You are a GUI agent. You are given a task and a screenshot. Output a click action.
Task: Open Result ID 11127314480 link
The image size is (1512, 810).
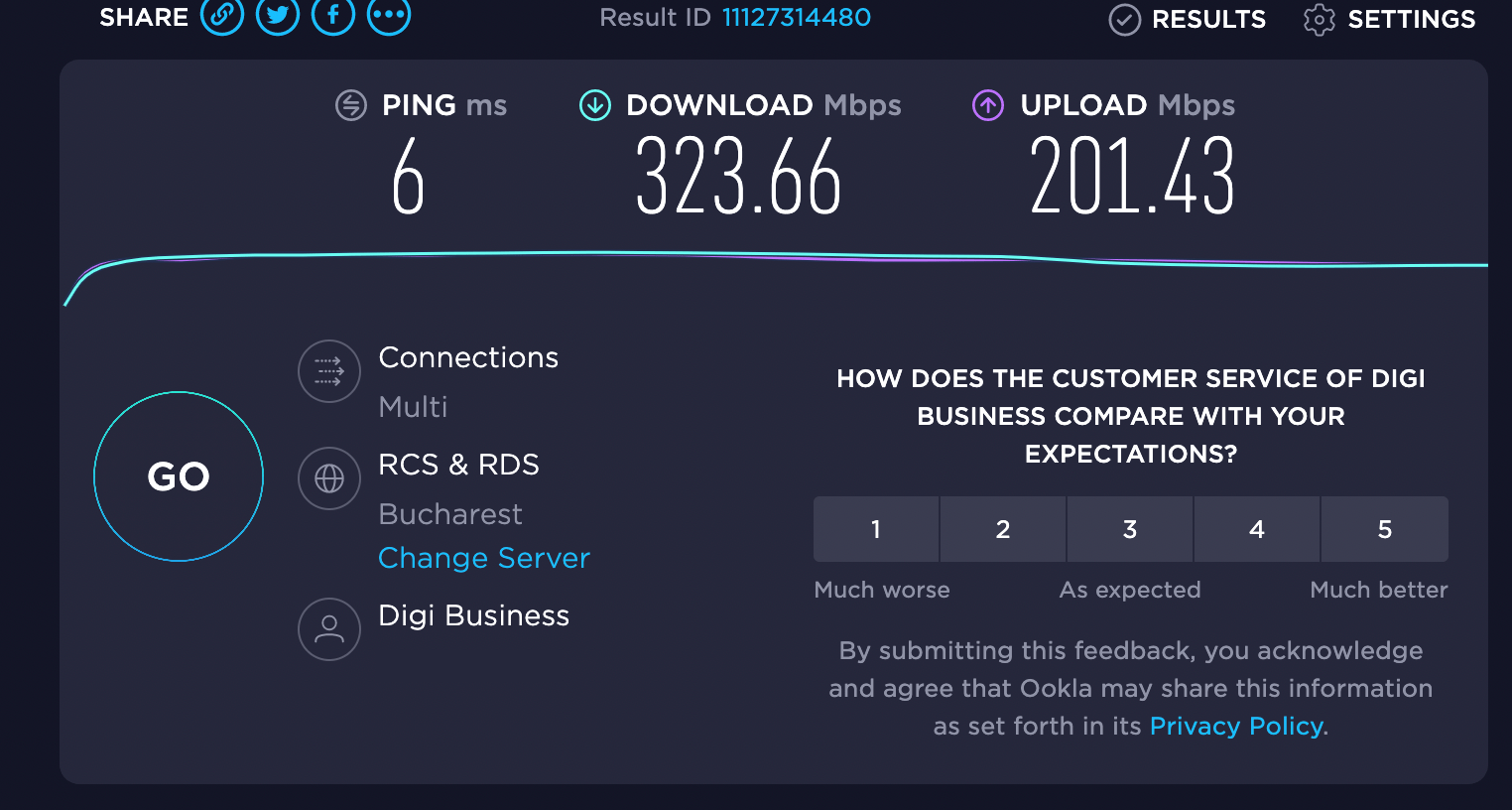(797, 17)
